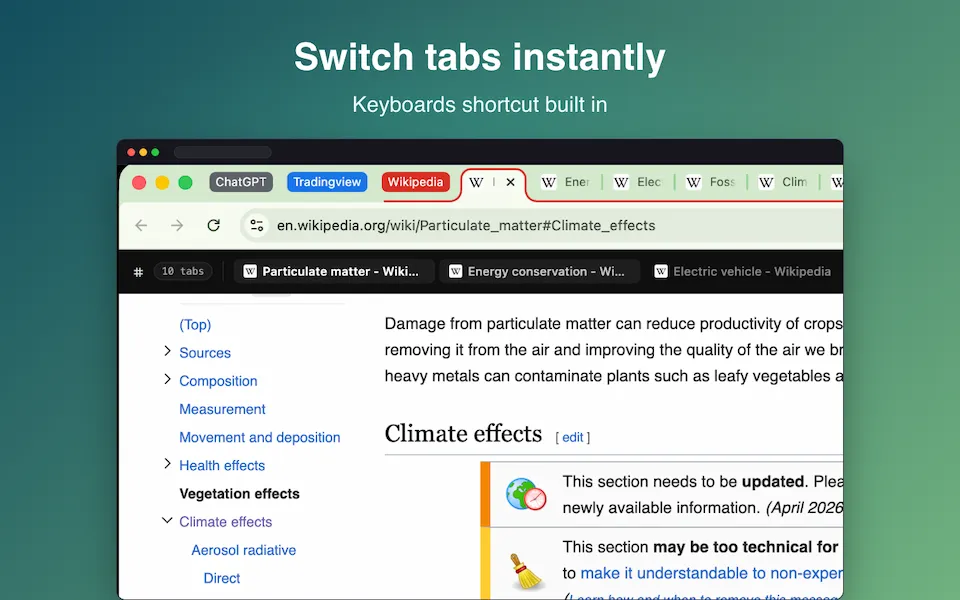Image resolution: width=960 pixels, height=600 pixels.
Task: Click the '10 tabs' counter badge
Action: pos(182,271)
